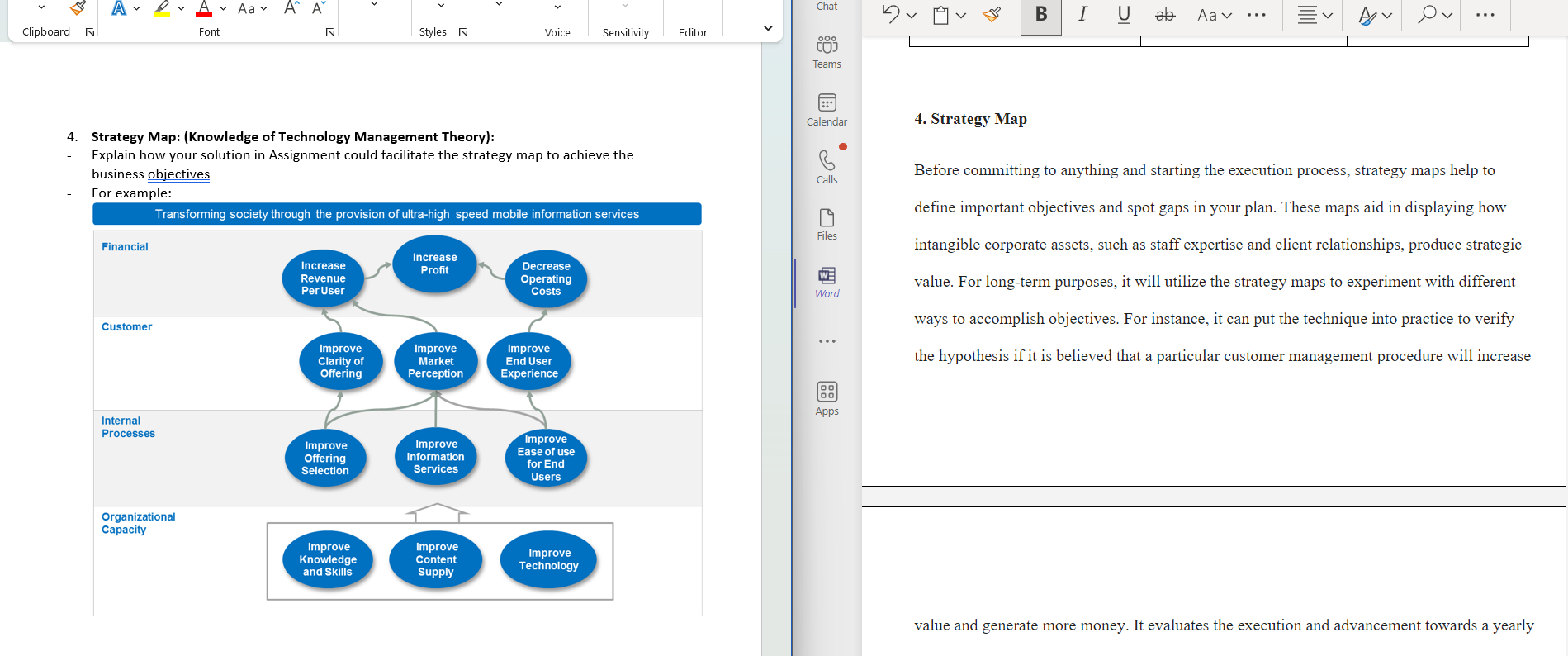Expand the highlight color dropdown arrow
The image size is (1568, 656).
point(181,8)
